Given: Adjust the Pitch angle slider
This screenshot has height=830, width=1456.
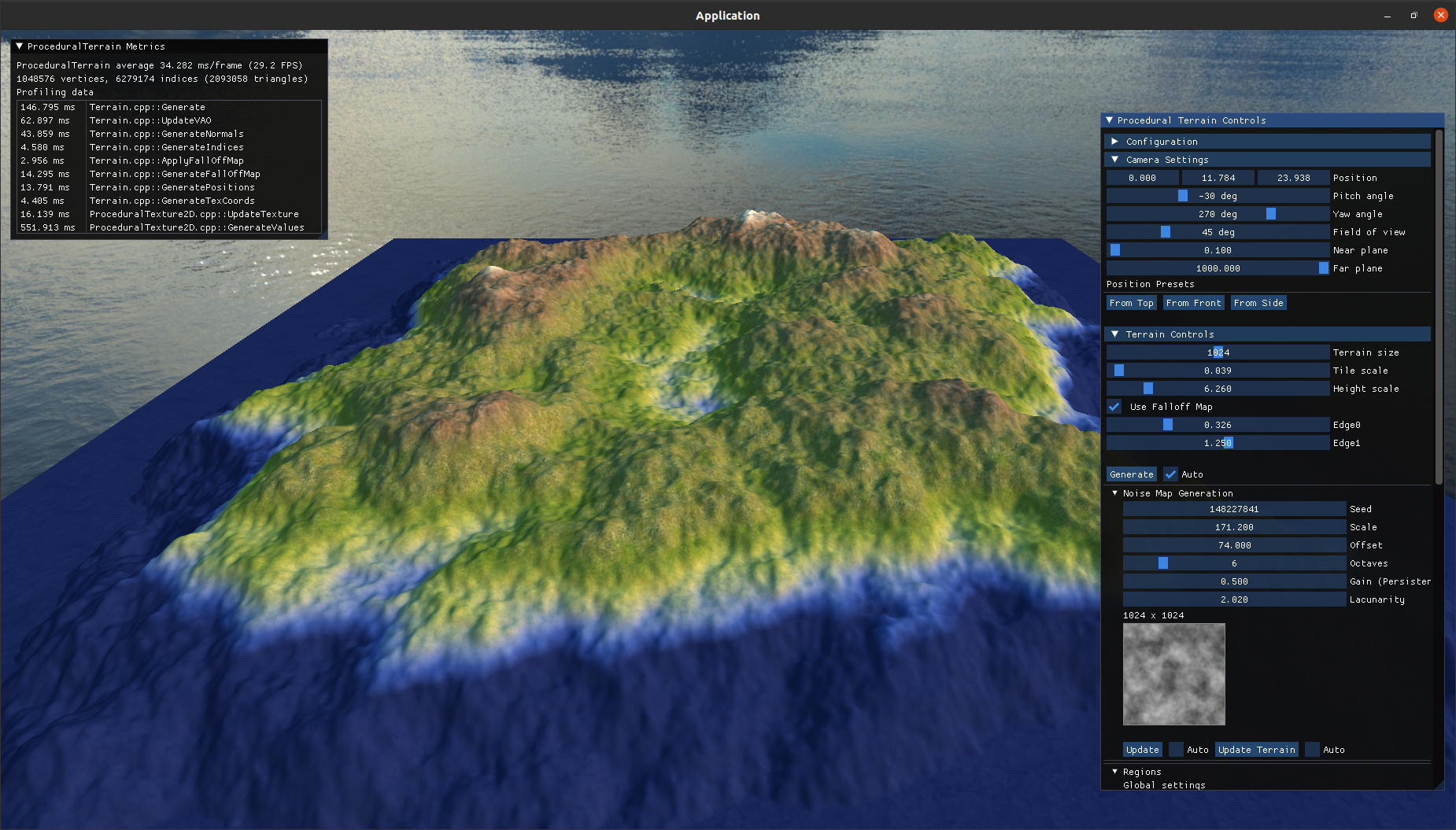Looking at the screenshot, I should (1218, 196).
